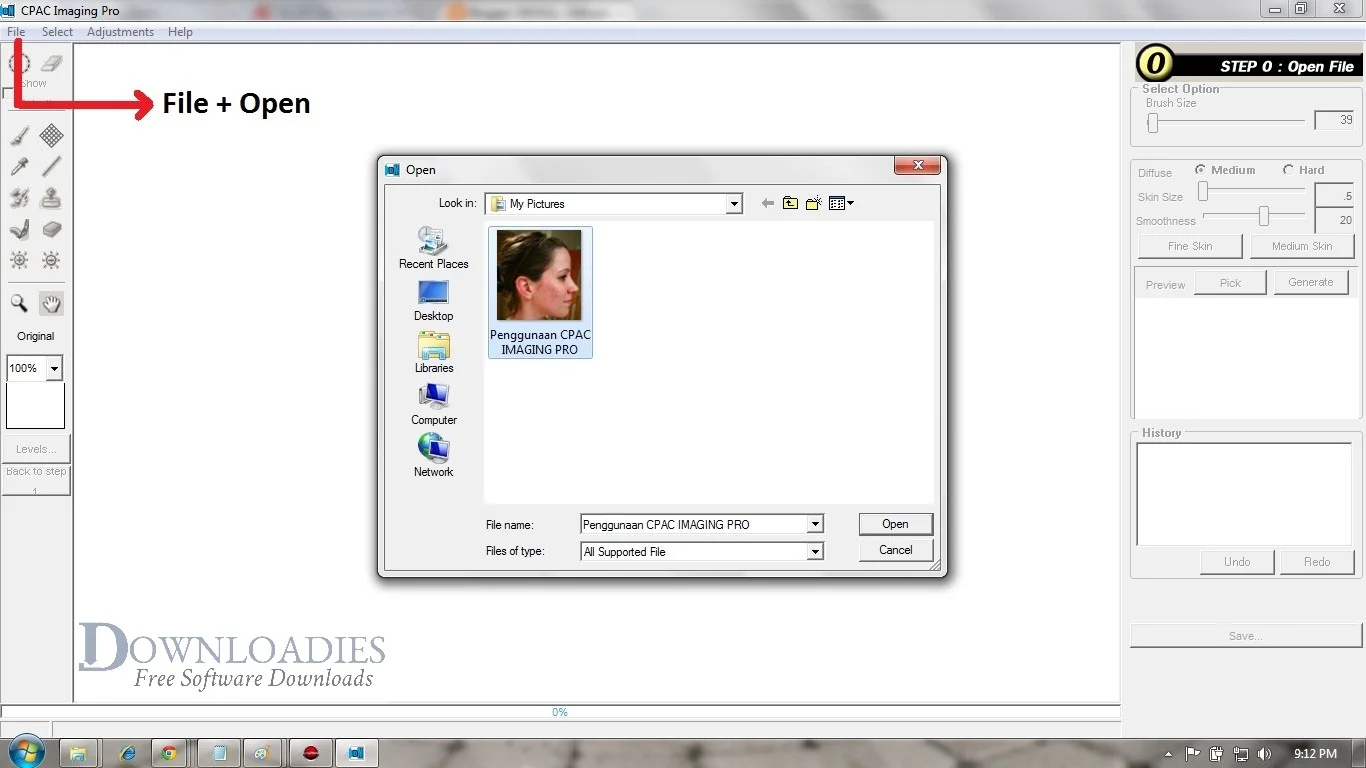Click the clock showing 9:12 PM
Viewport: 1366px width, 768px height.
(1315, 754)
